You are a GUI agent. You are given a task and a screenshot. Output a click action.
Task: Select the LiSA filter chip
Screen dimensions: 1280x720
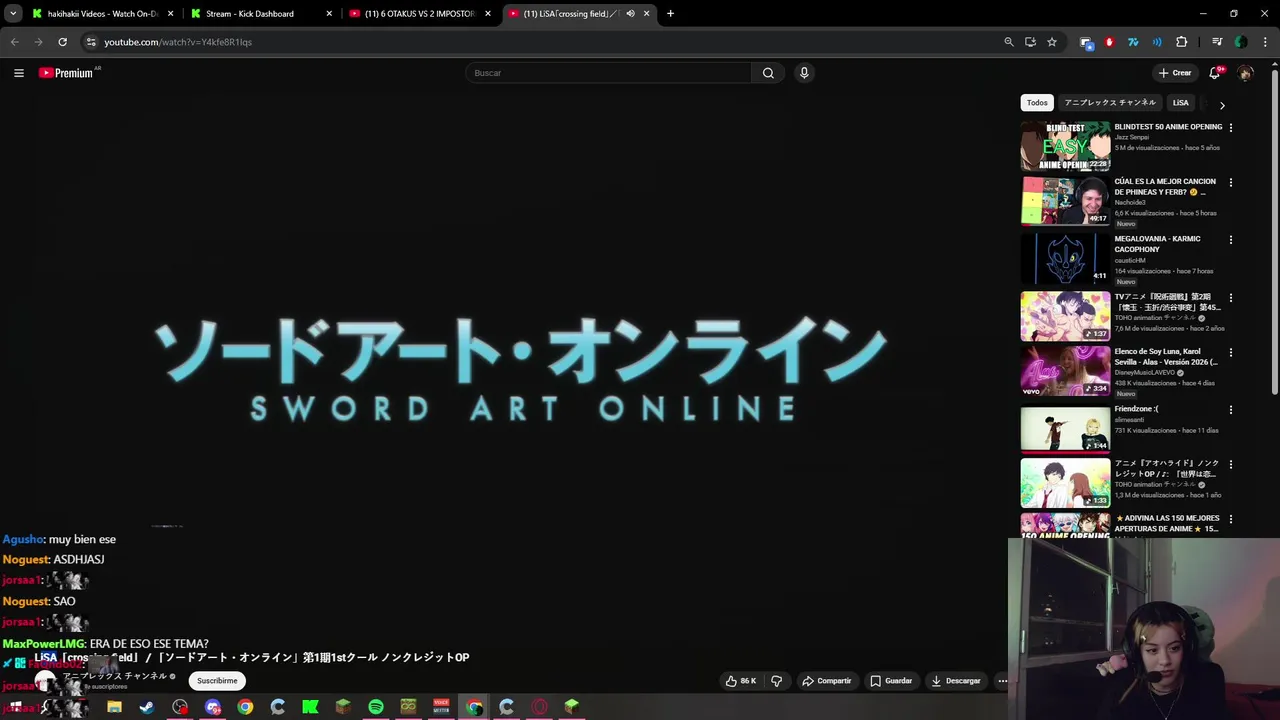click(1180, 103)
